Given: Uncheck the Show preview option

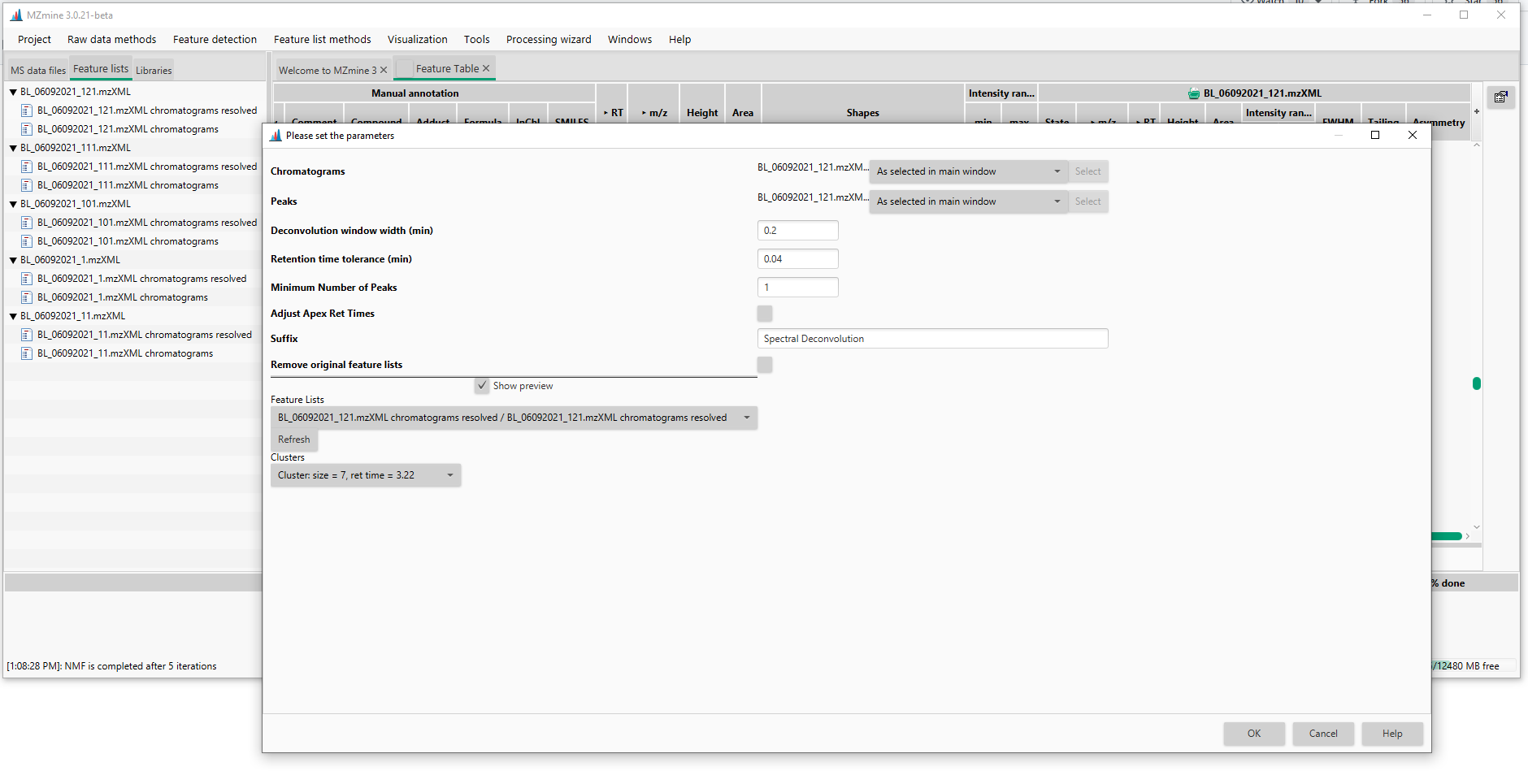Looking at the screenshot, I should [483, 385].
